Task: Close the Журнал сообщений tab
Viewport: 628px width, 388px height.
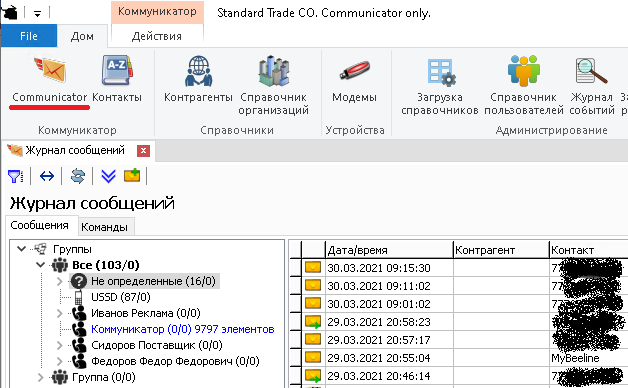Action: coord(143,151)
